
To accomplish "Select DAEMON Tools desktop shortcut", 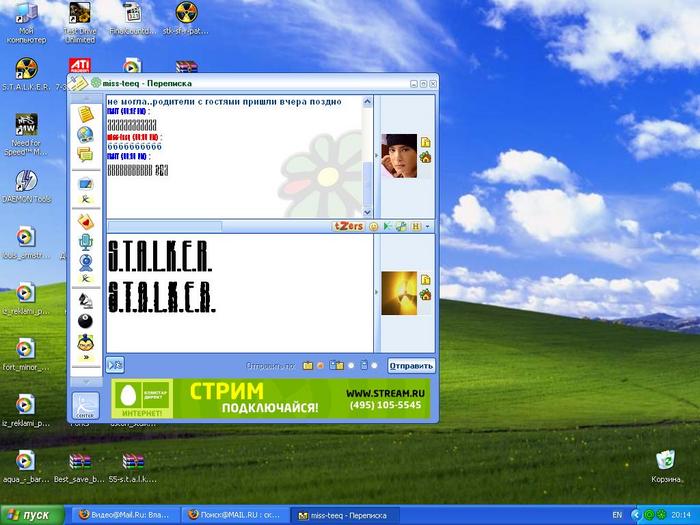I will coord(26,187).
